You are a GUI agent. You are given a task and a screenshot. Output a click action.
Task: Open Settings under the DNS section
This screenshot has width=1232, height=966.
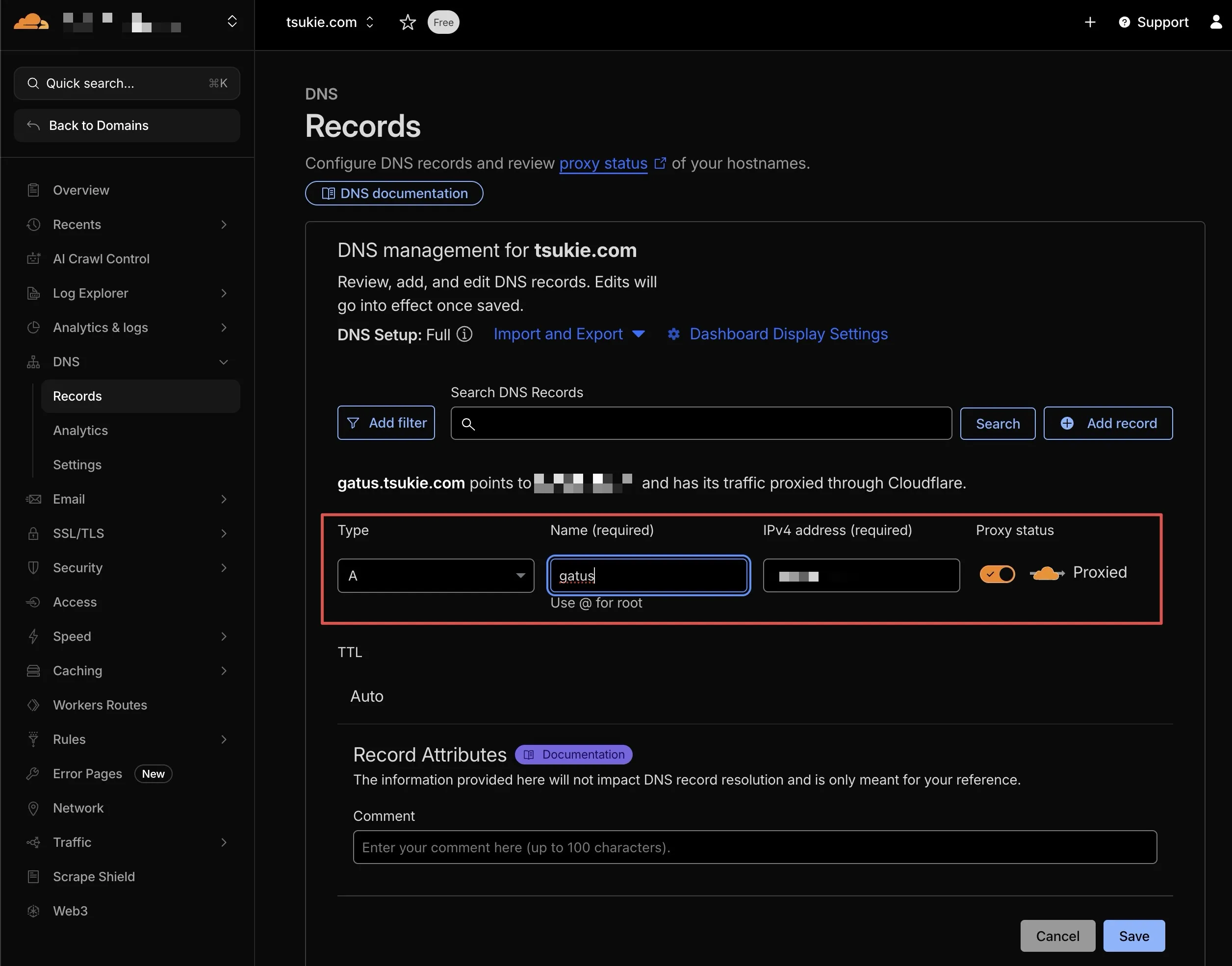pyautogui.click(x=77, y=464)
